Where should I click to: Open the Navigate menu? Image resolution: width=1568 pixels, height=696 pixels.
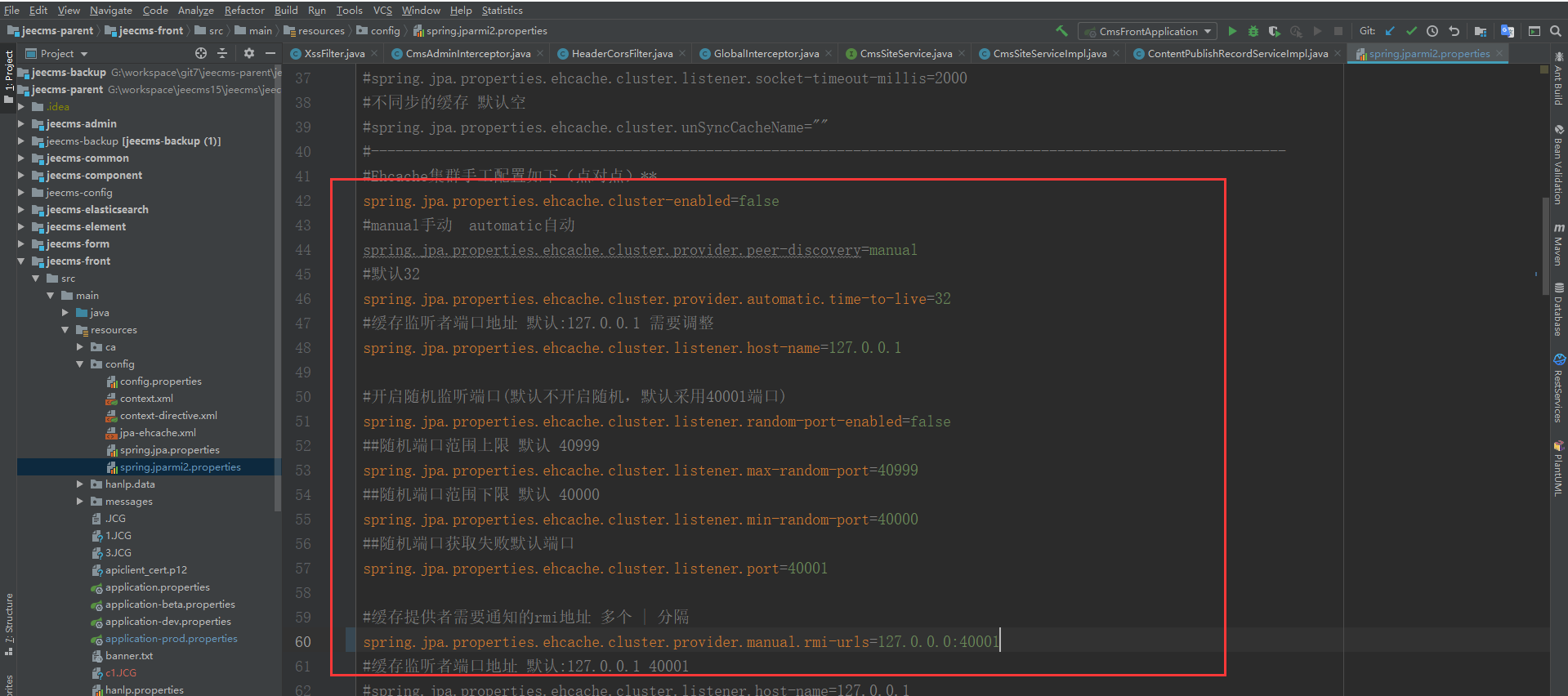point(111,11)
